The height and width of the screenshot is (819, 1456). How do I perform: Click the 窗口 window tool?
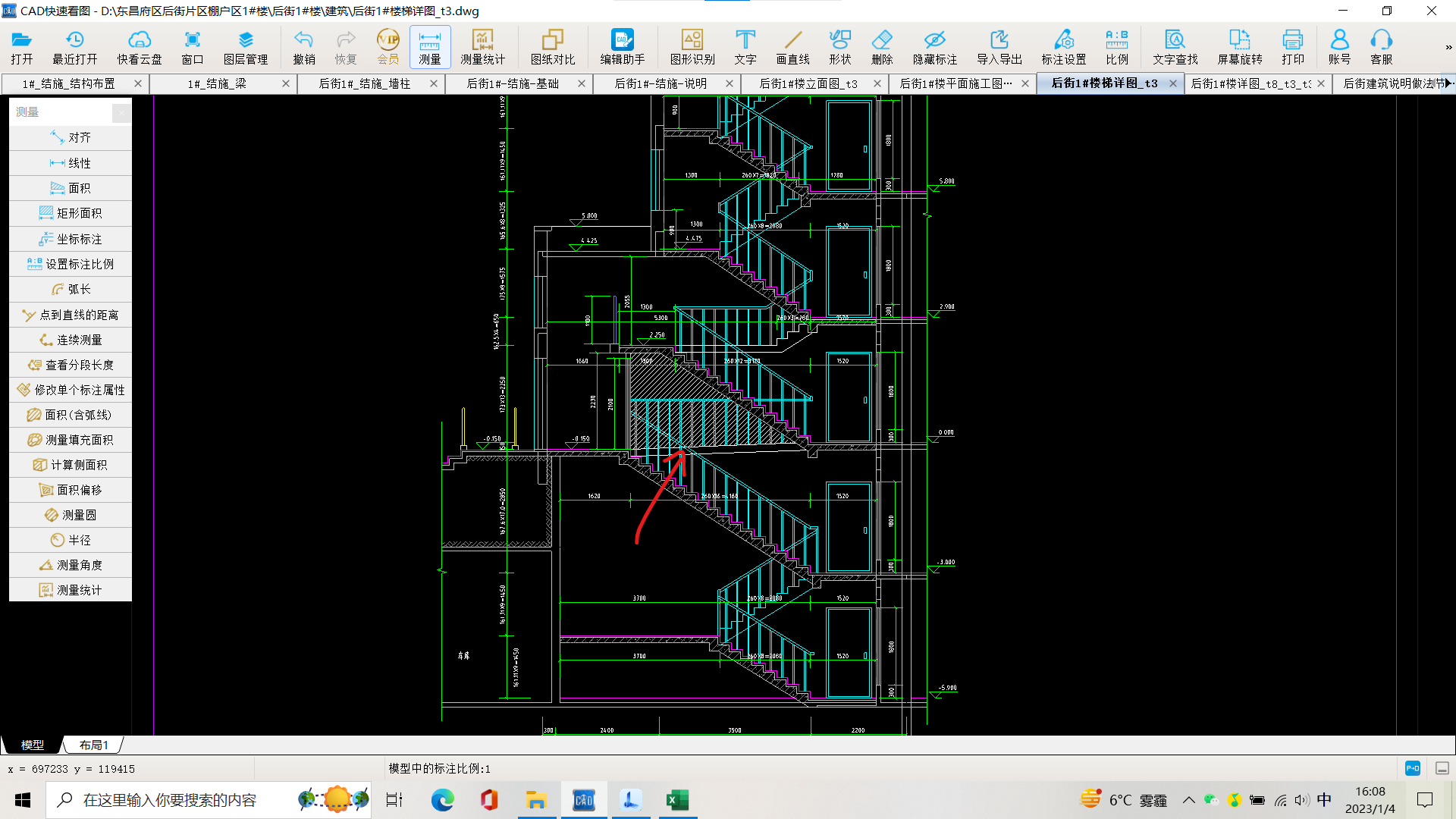tap(193, 47)
